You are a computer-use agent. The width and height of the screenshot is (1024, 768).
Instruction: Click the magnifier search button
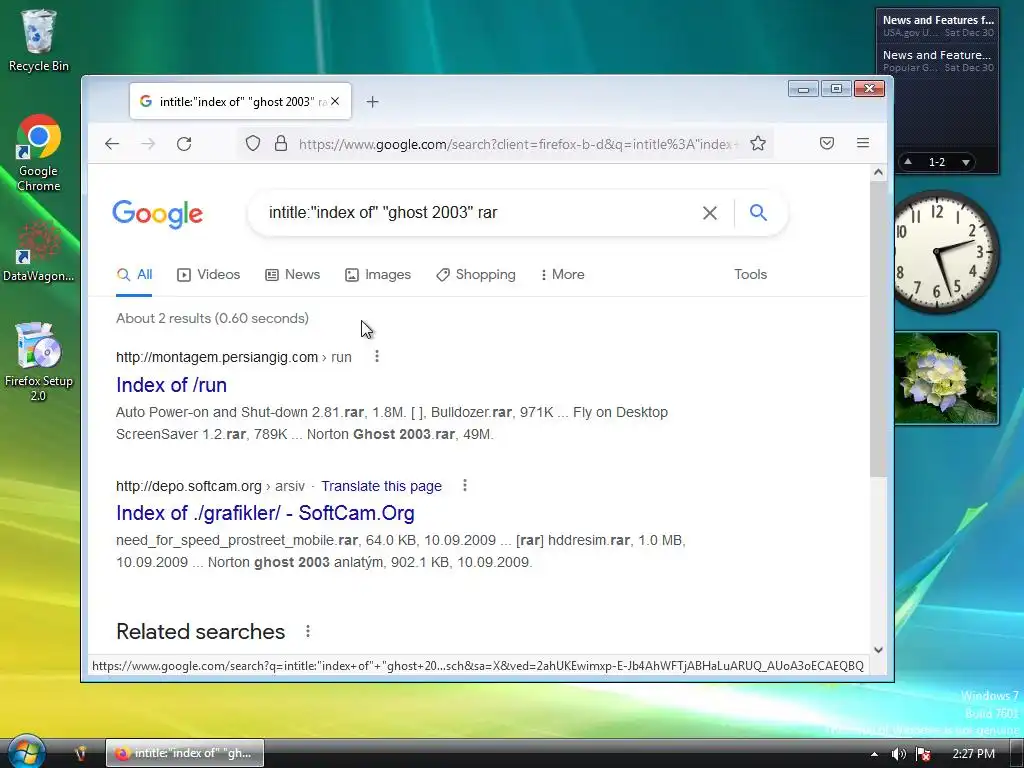[758, 212]
